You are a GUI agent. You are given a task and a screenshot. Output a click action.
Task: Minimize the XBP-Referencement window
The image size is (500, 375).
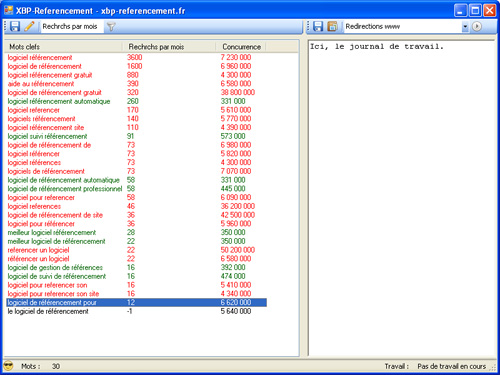pos(460,11)
